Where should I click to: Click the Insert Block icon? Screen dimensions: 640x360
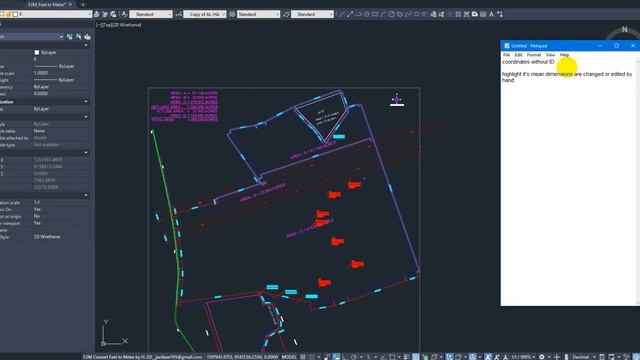(433, 14)
